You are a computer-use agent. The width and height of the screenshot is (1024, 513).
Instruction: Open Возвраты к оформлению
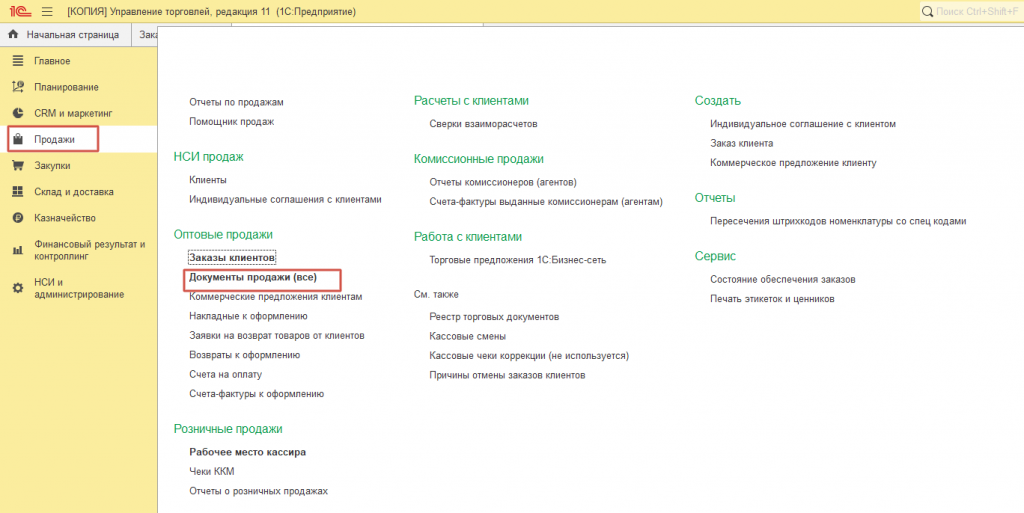[x=244, y=355]
